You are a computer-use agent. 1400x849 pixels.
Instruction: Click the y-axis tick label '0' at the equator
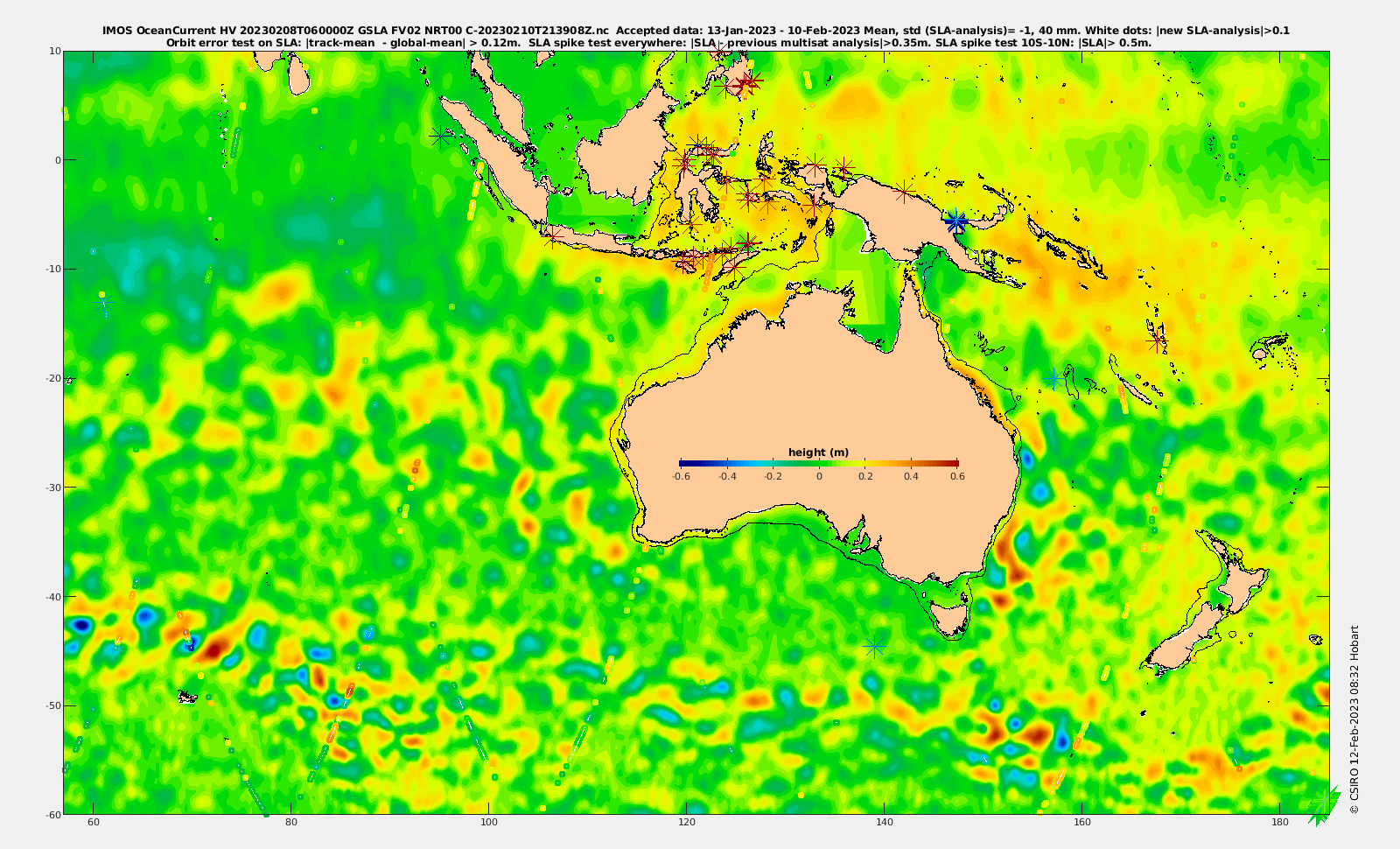pos(59,160)
